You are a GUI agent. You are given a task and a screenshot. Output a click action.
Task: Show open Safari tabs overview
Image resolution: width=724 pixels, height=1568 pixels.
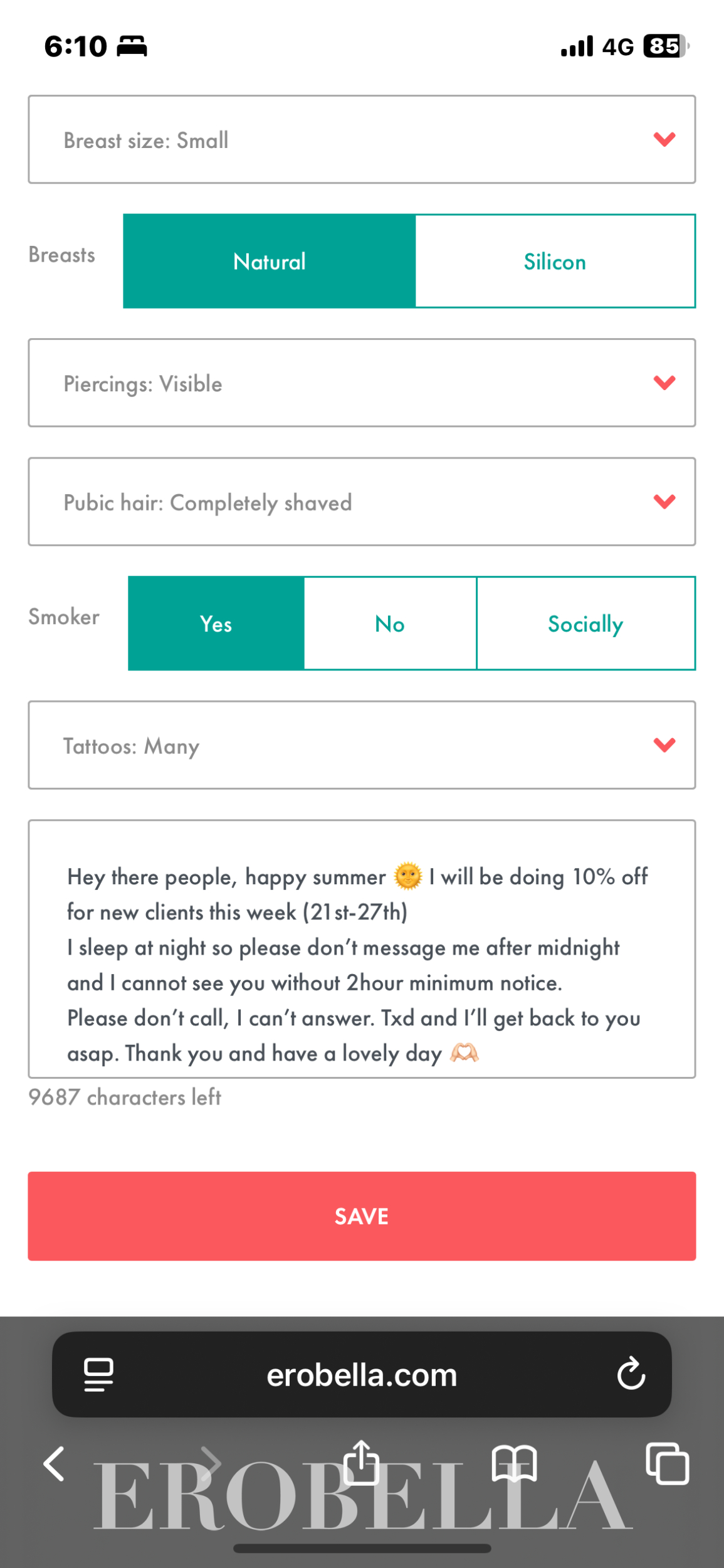pyautogui.click(x=667, y=1463)
